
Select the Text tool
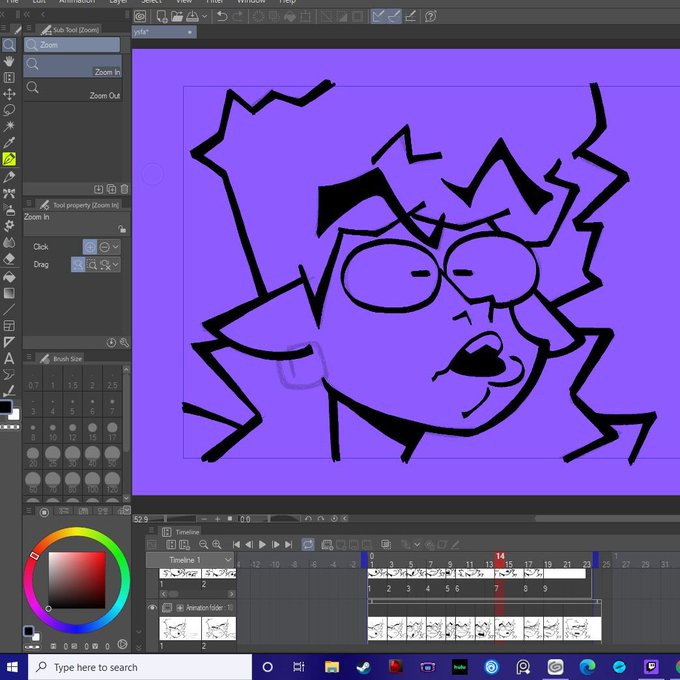point(9,359)
